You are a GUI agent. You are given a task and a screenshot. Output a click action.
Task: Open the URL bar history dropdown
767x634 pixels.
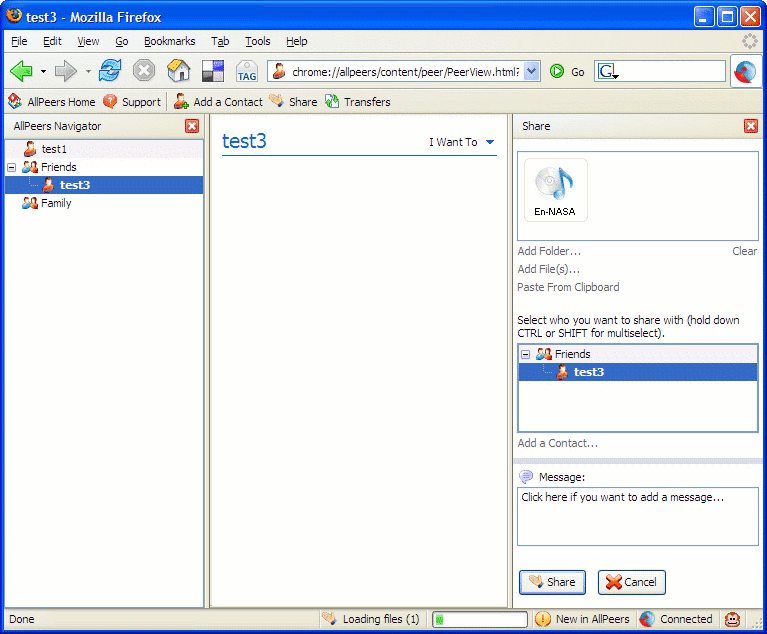[x=531, y=71]
